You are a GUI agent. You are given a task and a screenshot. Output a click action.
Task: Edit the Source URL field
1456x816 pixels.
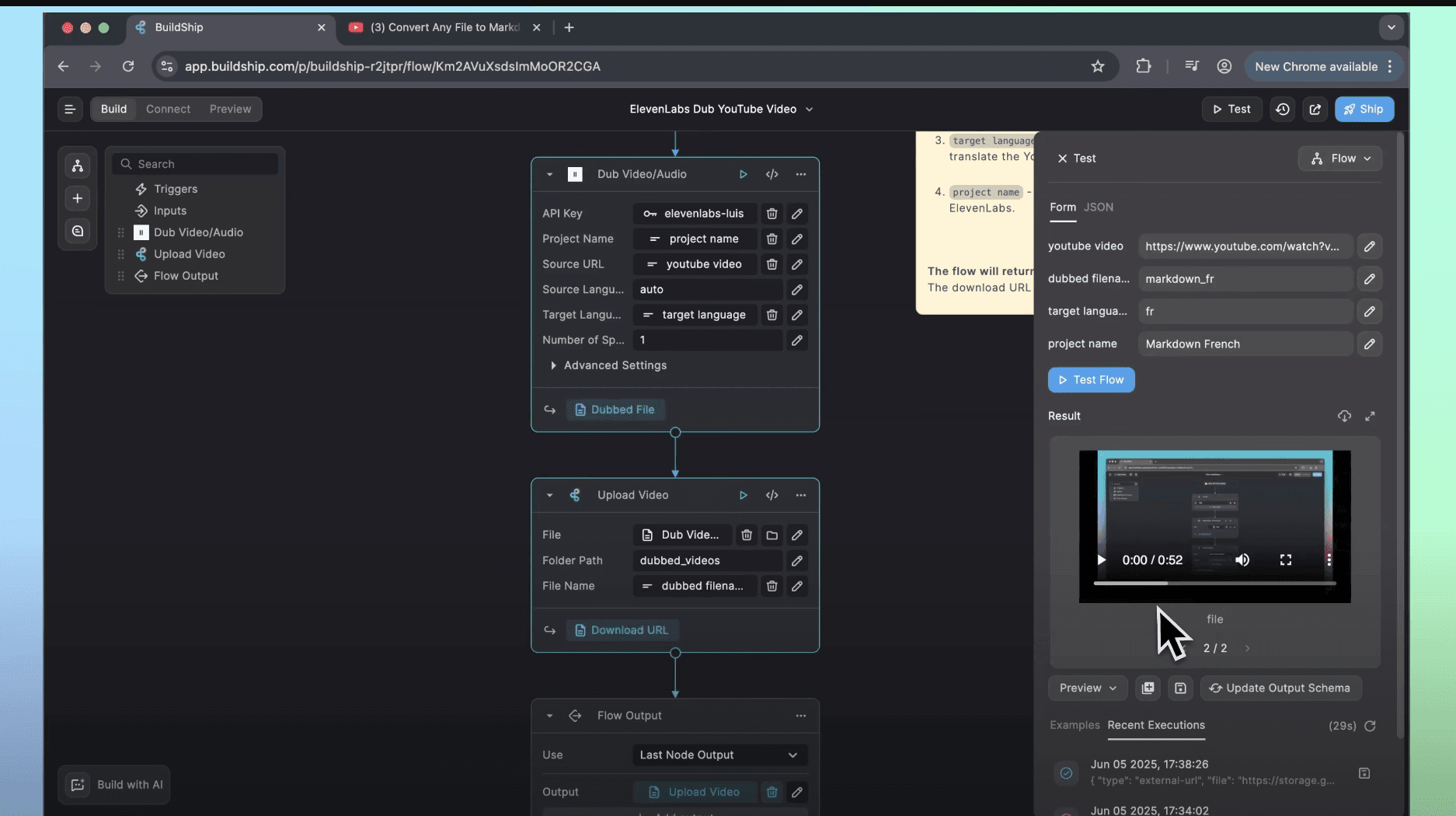click(797, 264)
